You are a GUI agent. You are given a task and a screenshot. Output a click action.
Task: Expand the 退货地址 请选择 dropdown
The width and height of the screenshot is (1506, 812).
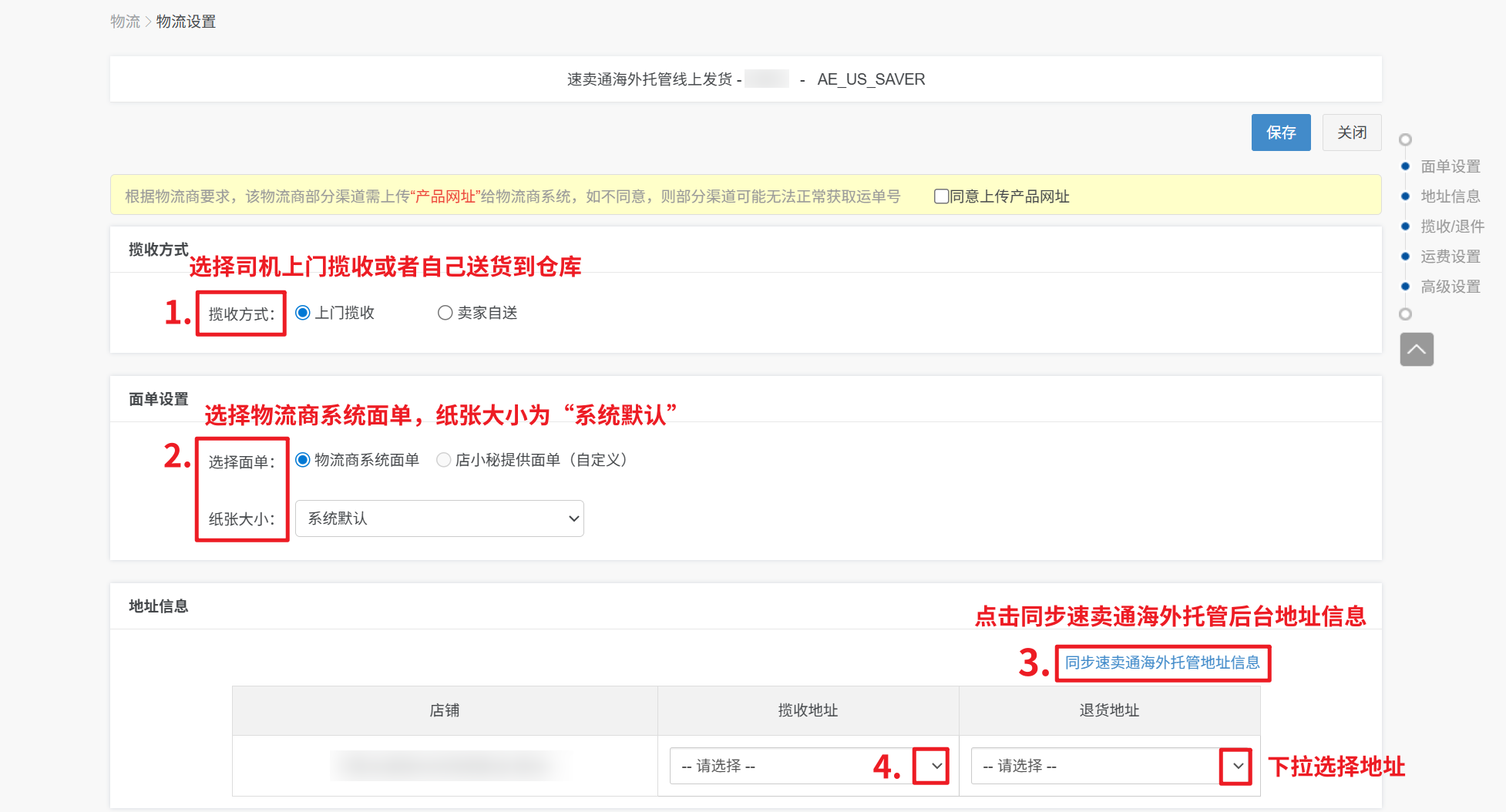point(1110,766)
